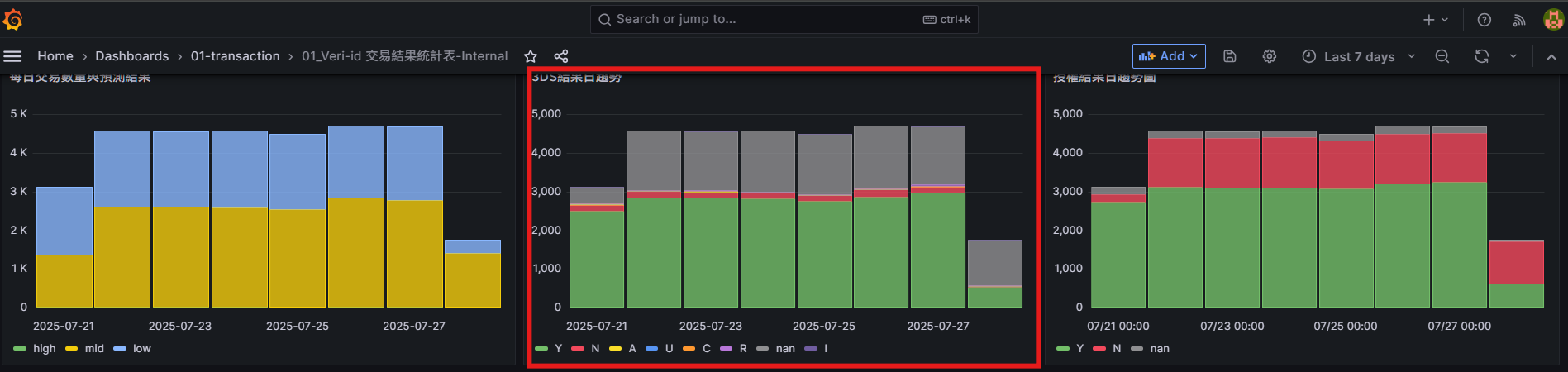Star this dashboard as favorite
The height and width of the screenshot is (372, 1568).
pos(531,56)
